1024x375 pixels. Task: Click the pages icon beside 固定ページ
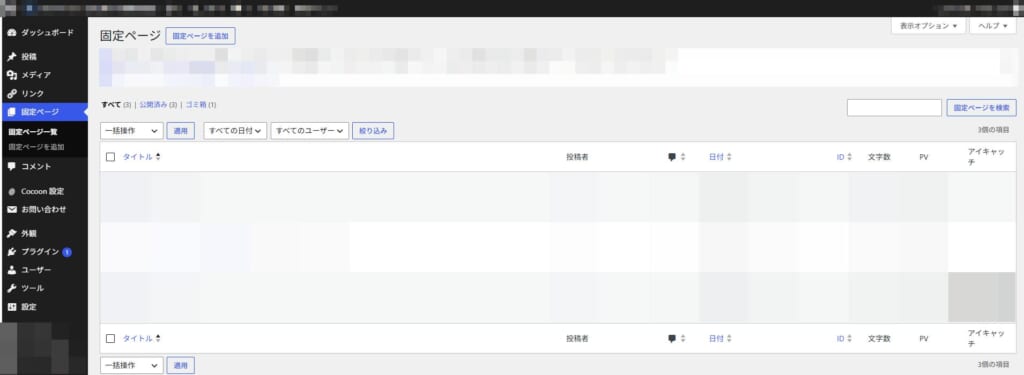click(x=12, y=112)
